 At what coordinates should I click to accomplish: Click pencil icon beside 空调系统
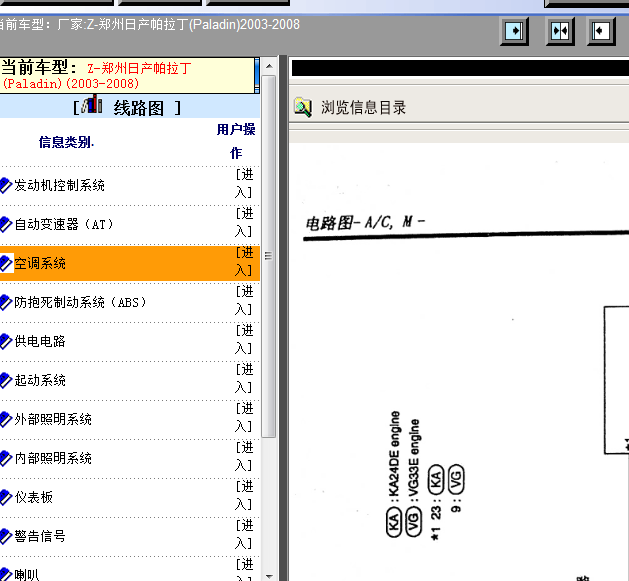coord(6,263)
